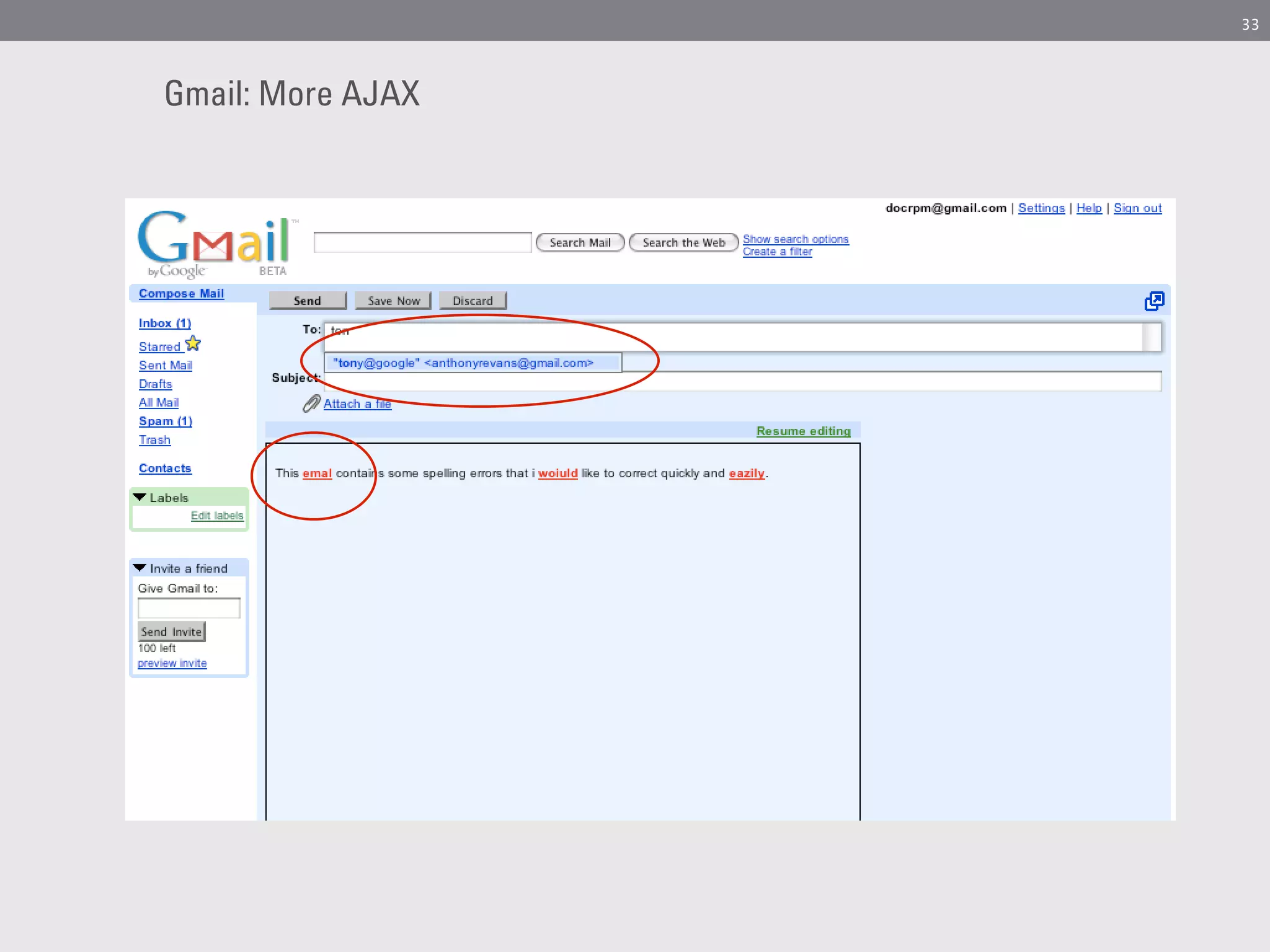Image resolution: width=1270 pixels, height=952 pixels.
Task: Open Spam (1) folder
Action: point(166,421)
